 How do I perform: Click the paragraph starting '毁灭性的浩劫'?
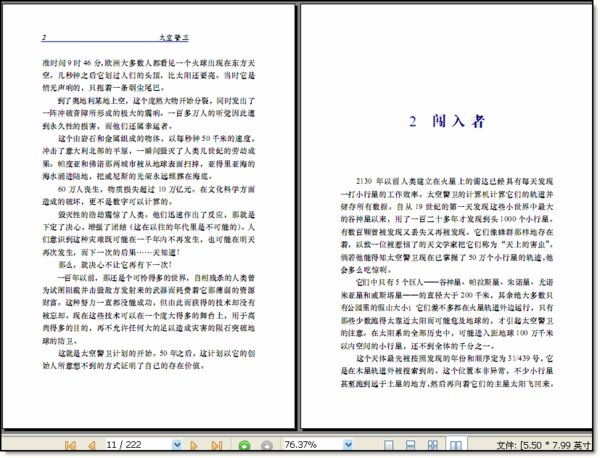pos(148,233)
